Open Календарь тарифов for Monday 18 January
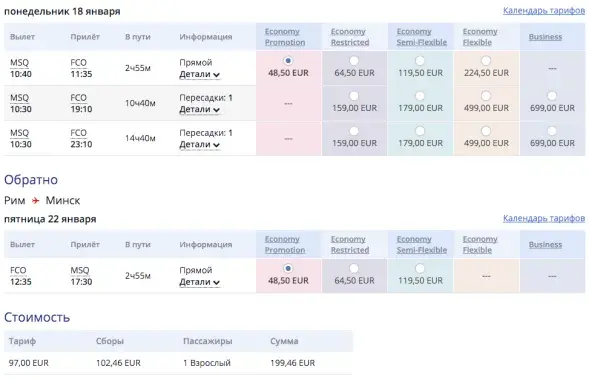 click(x=544, y=11)
